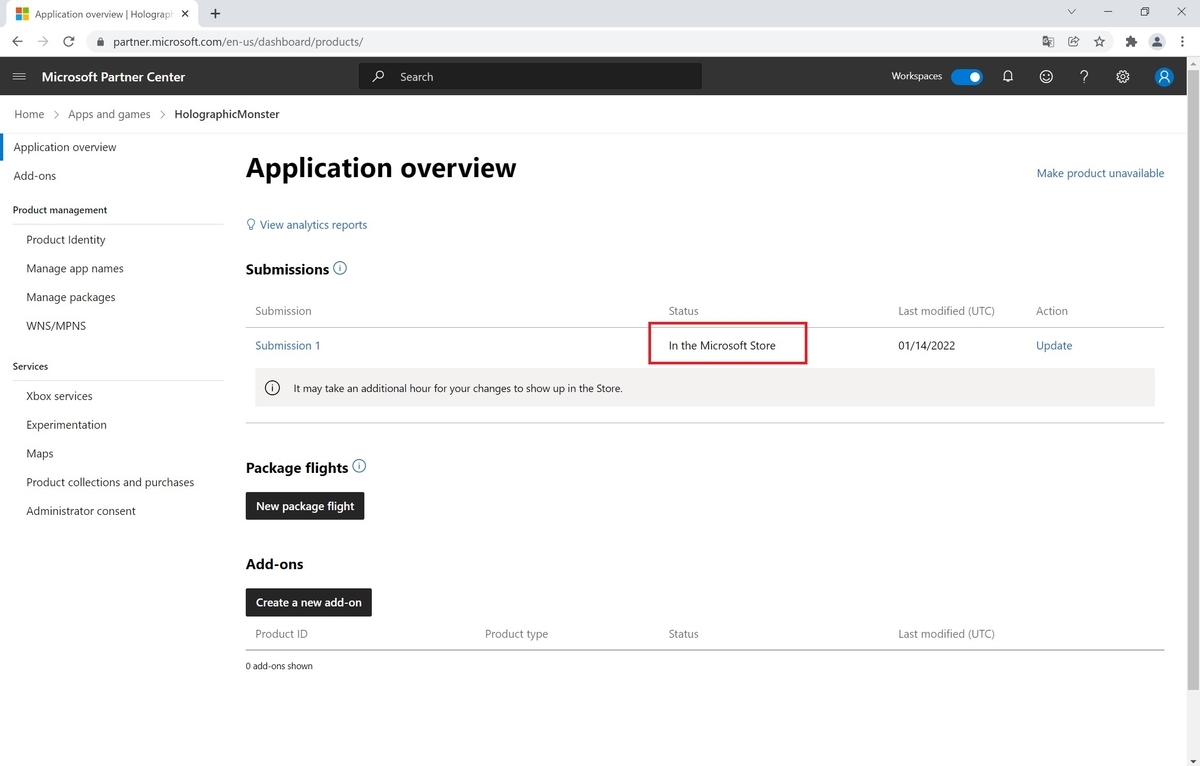This screenshot has height=766, width=1200.
Task: Click the In the Microsoft Store status
Action: click(x=722, y=345)
